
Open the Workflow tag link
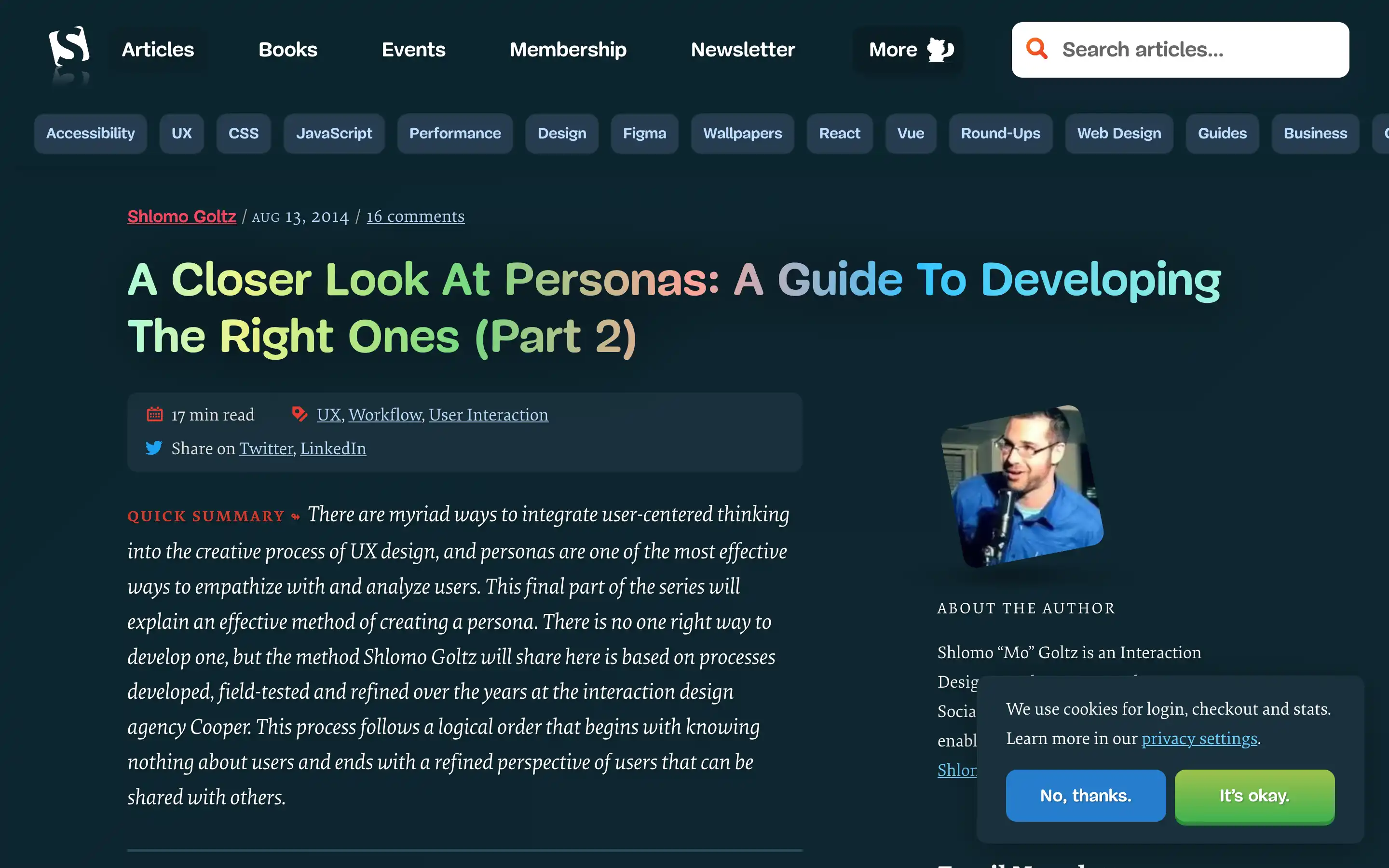pos(385,415)
